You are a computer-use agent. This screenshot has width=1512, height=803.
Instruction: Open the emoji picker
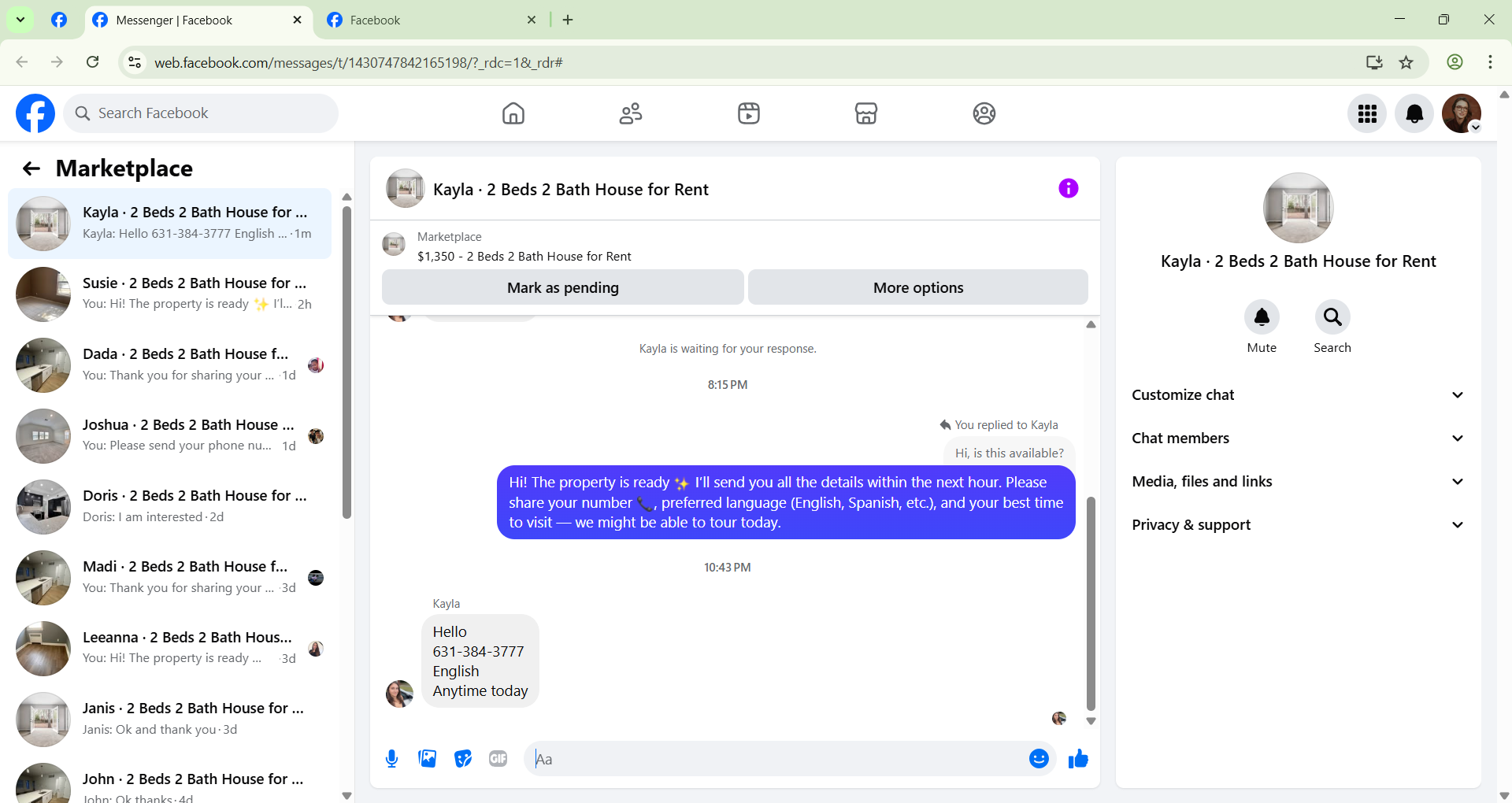tap(1039, 759)
